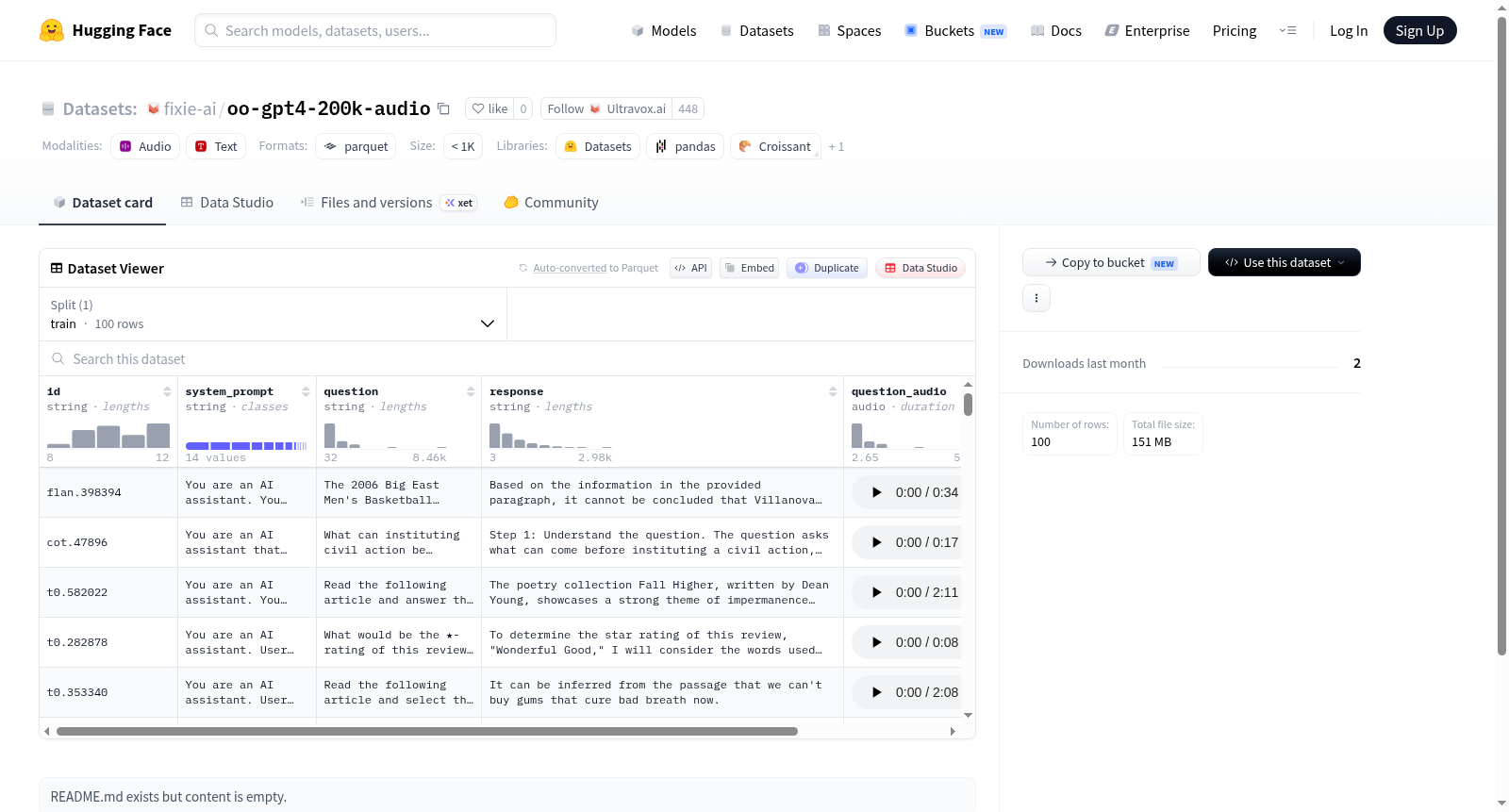The width and height of the screenshot is (1509, 812).
Task: Click the id column length histogram
Action: pyautogui.click(x=108, y=436)
